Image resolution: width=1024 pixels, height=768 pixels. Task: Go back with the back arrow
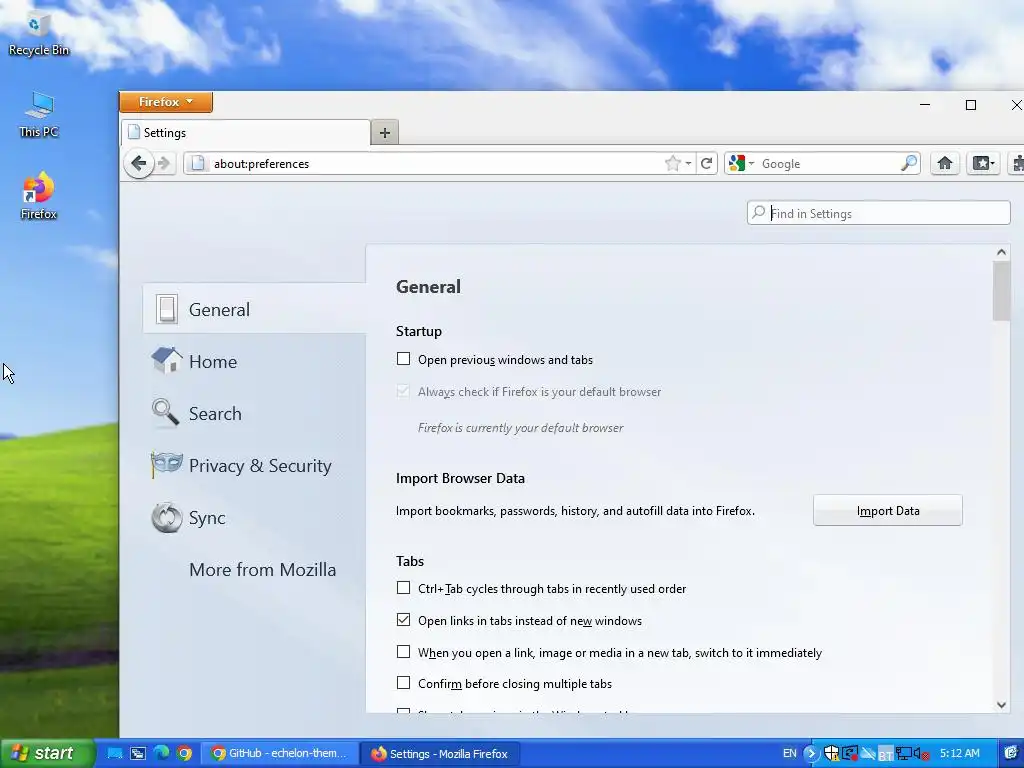pyautogui.click(x=138, y=163)
